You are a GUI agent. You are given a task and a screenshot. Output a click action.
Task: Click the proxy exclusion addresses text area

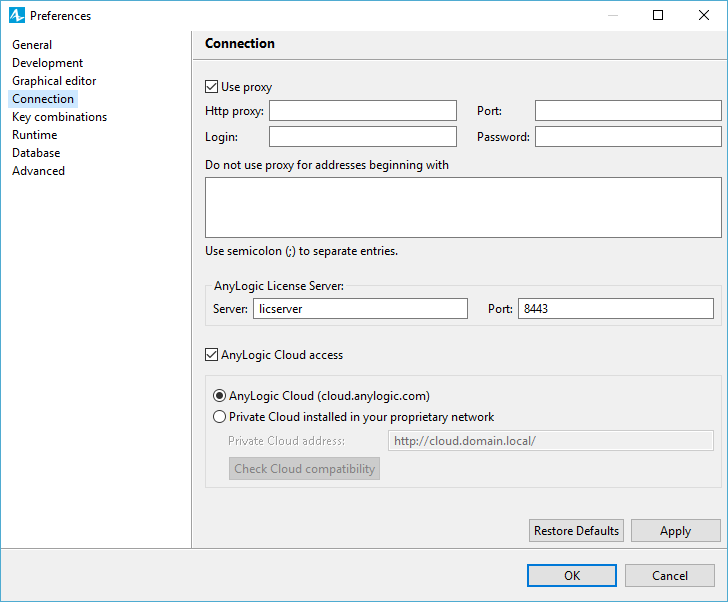(x=463, y=207)
